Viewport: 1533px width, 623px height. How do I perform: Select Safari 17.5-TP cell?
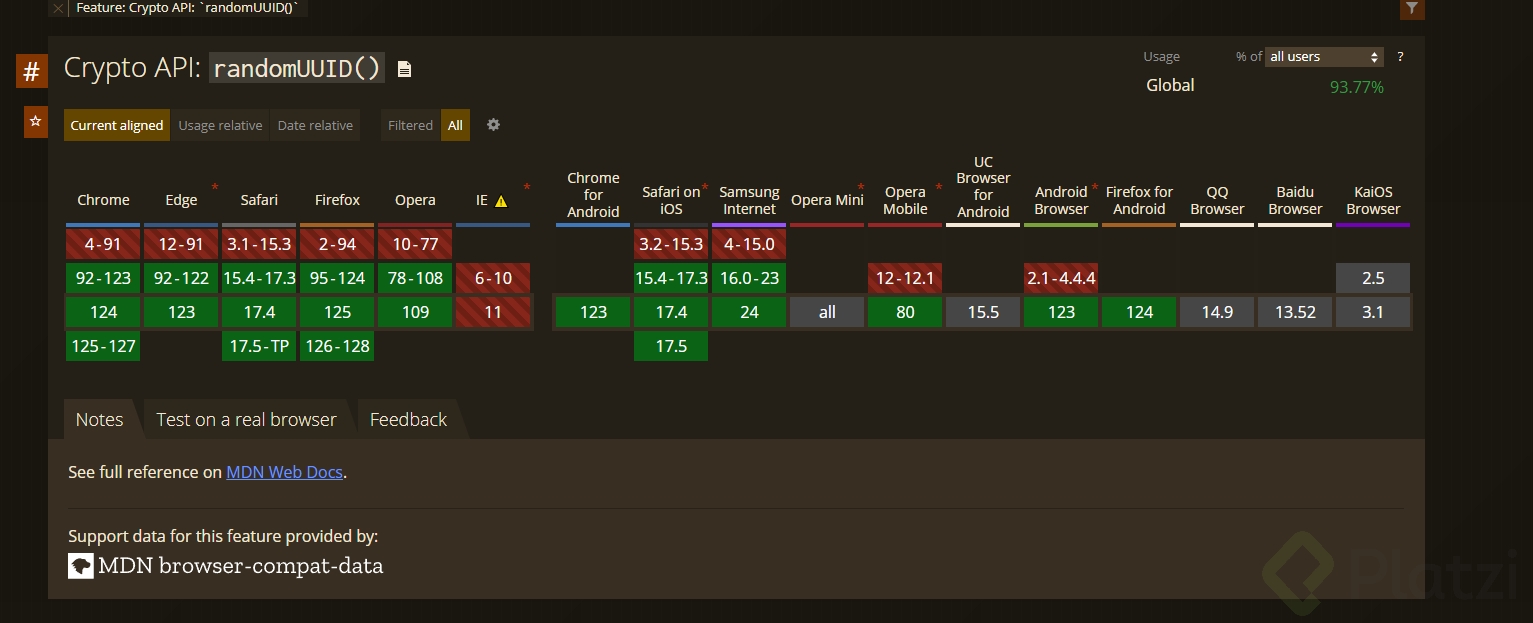[259, 346]
